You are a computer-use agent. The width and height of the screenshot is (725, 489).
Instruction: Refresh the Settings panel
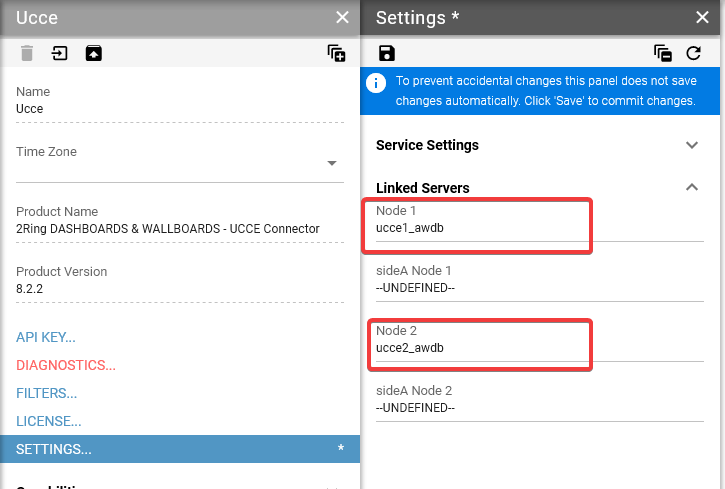click(x=694, y=53)
